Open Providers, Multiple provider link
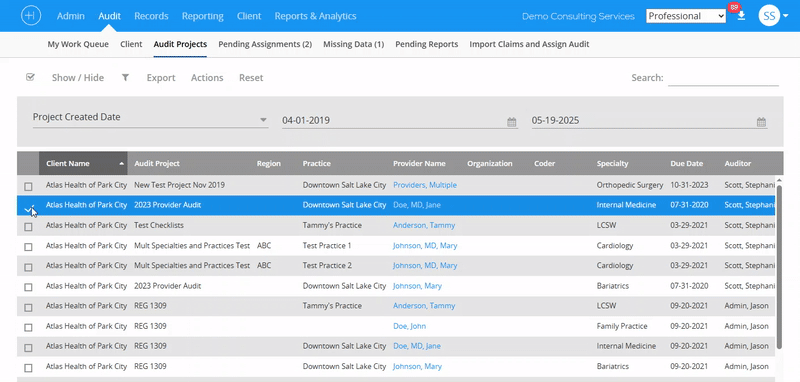 tap(424, 185)
